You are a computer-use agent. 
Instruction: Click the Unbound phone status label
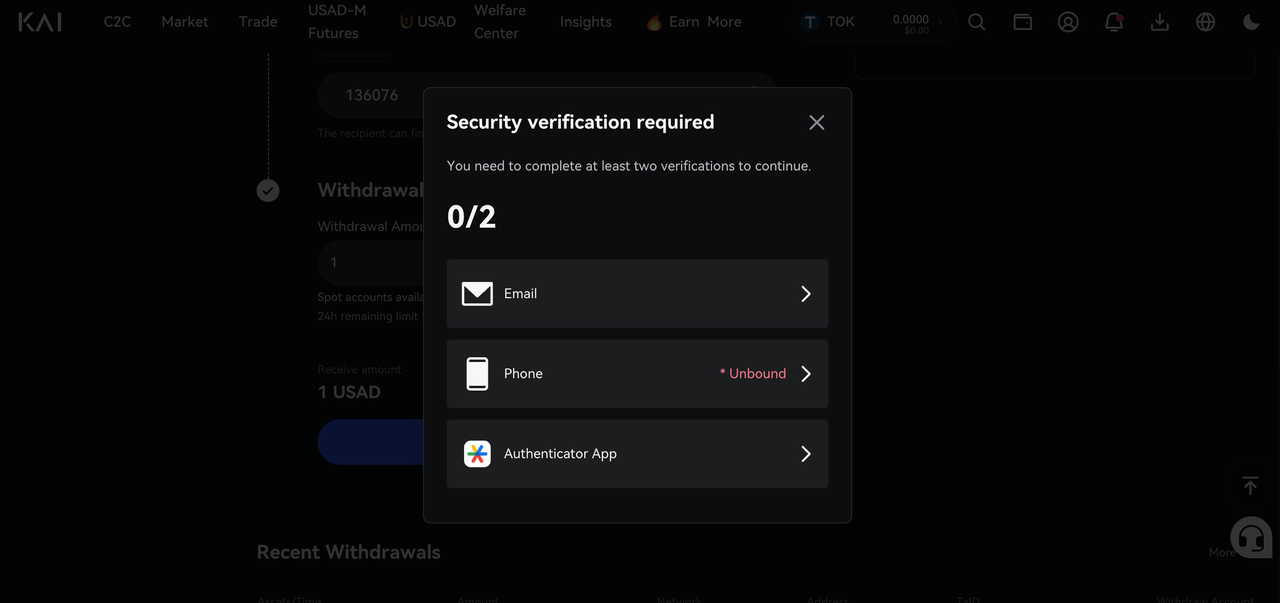coord(753,374)
